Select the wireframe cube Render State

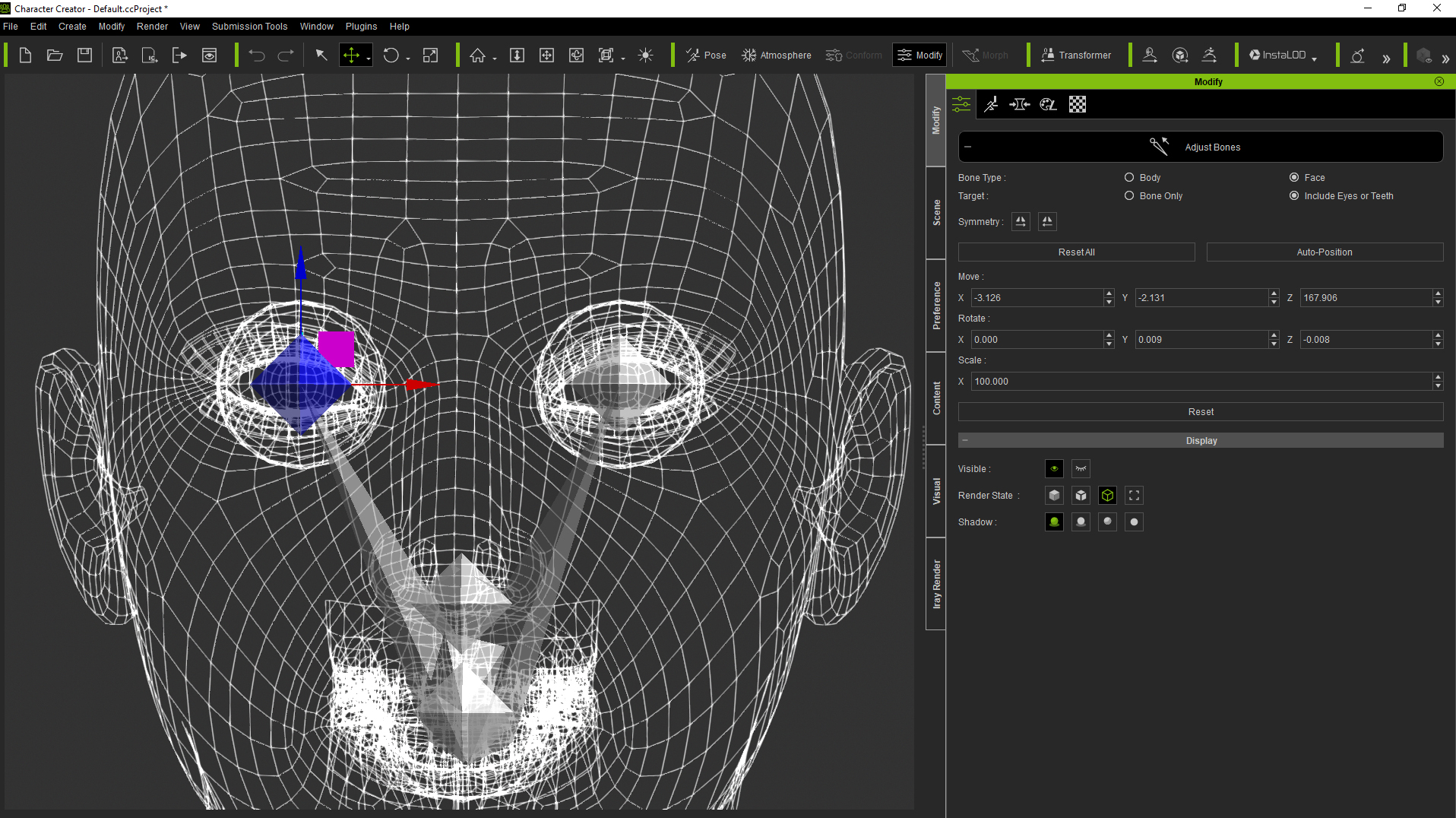1107,495
